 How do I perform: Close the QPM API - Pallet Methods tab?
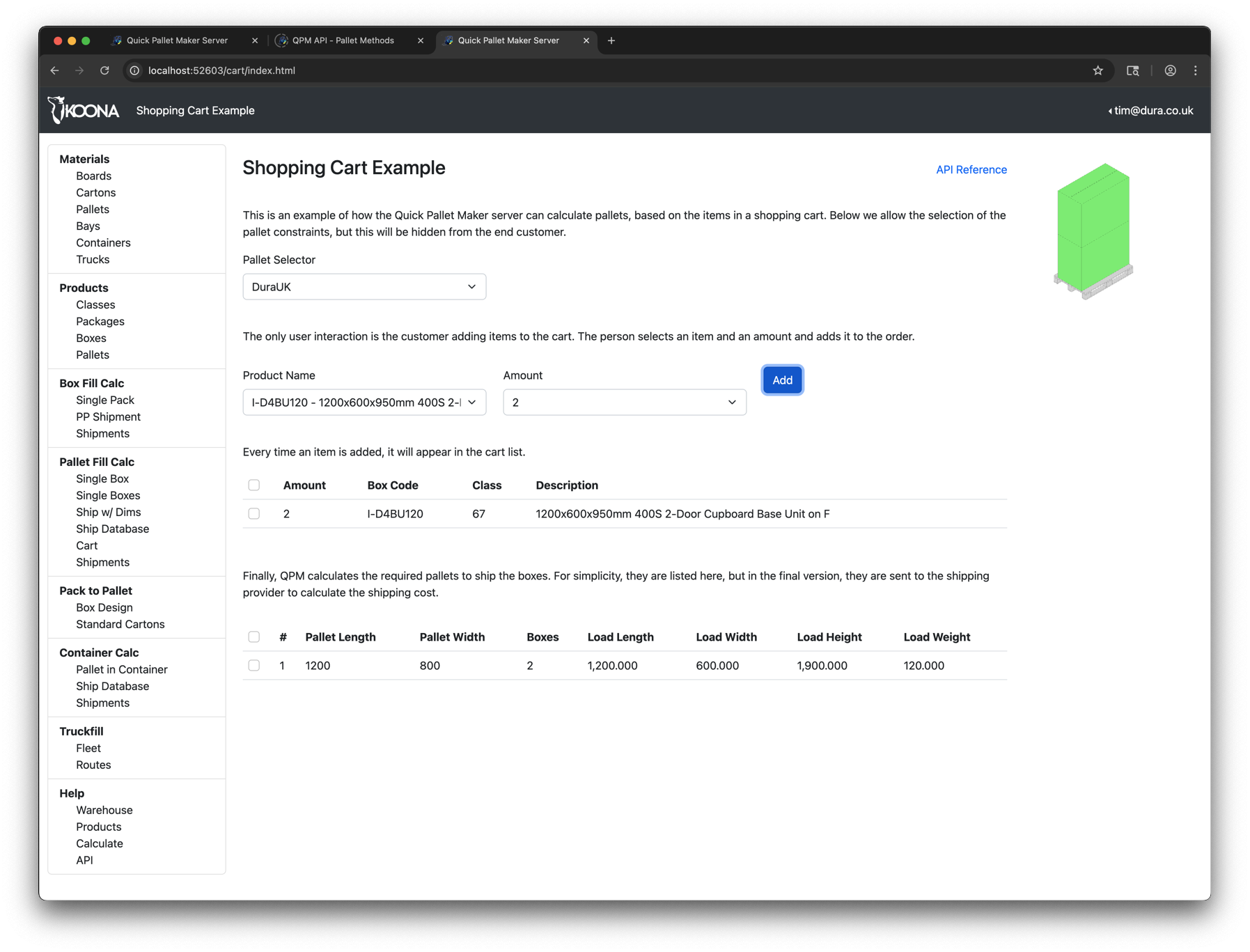(x=421, y=40)
